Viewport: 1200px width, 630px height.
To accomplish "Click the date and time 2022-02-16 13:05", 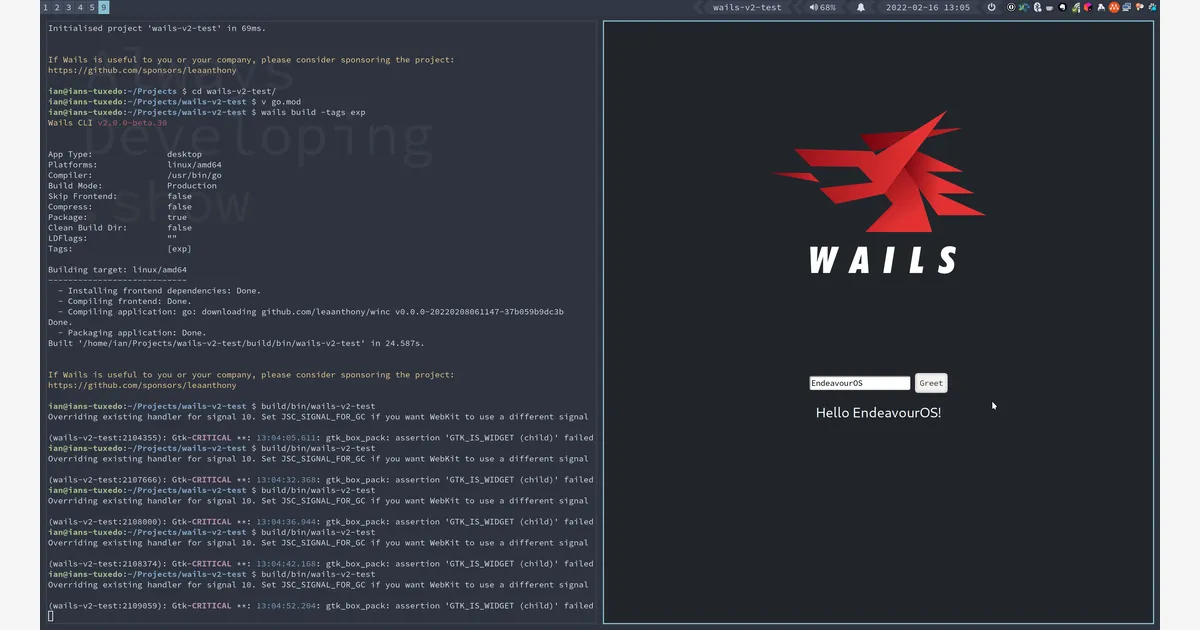I will (x=928, y=7).
